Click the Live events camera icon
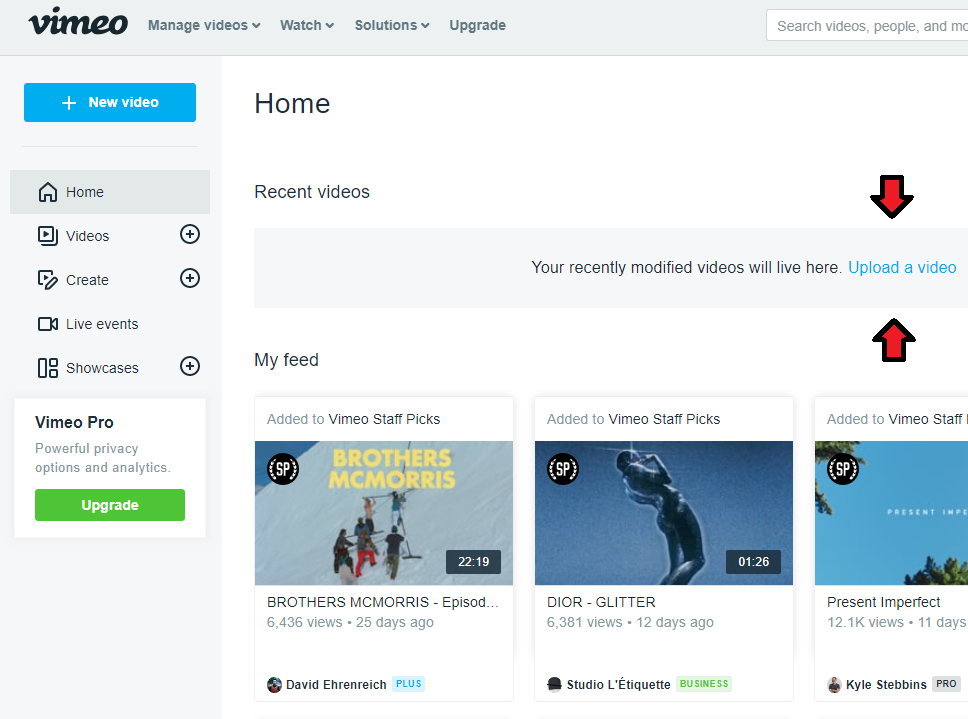Viewport: 968px width, 719px height. coord(48,324)
